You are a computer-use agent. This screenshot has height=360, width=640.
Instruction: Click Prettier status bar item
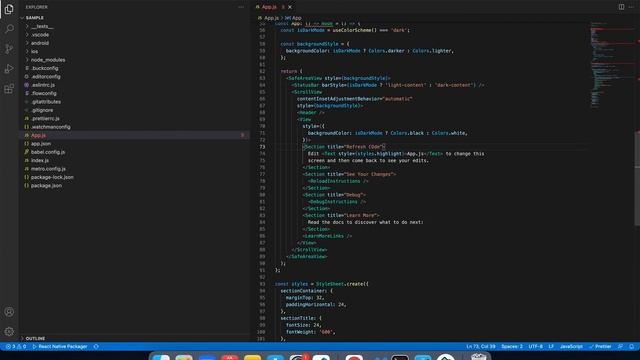600,347
